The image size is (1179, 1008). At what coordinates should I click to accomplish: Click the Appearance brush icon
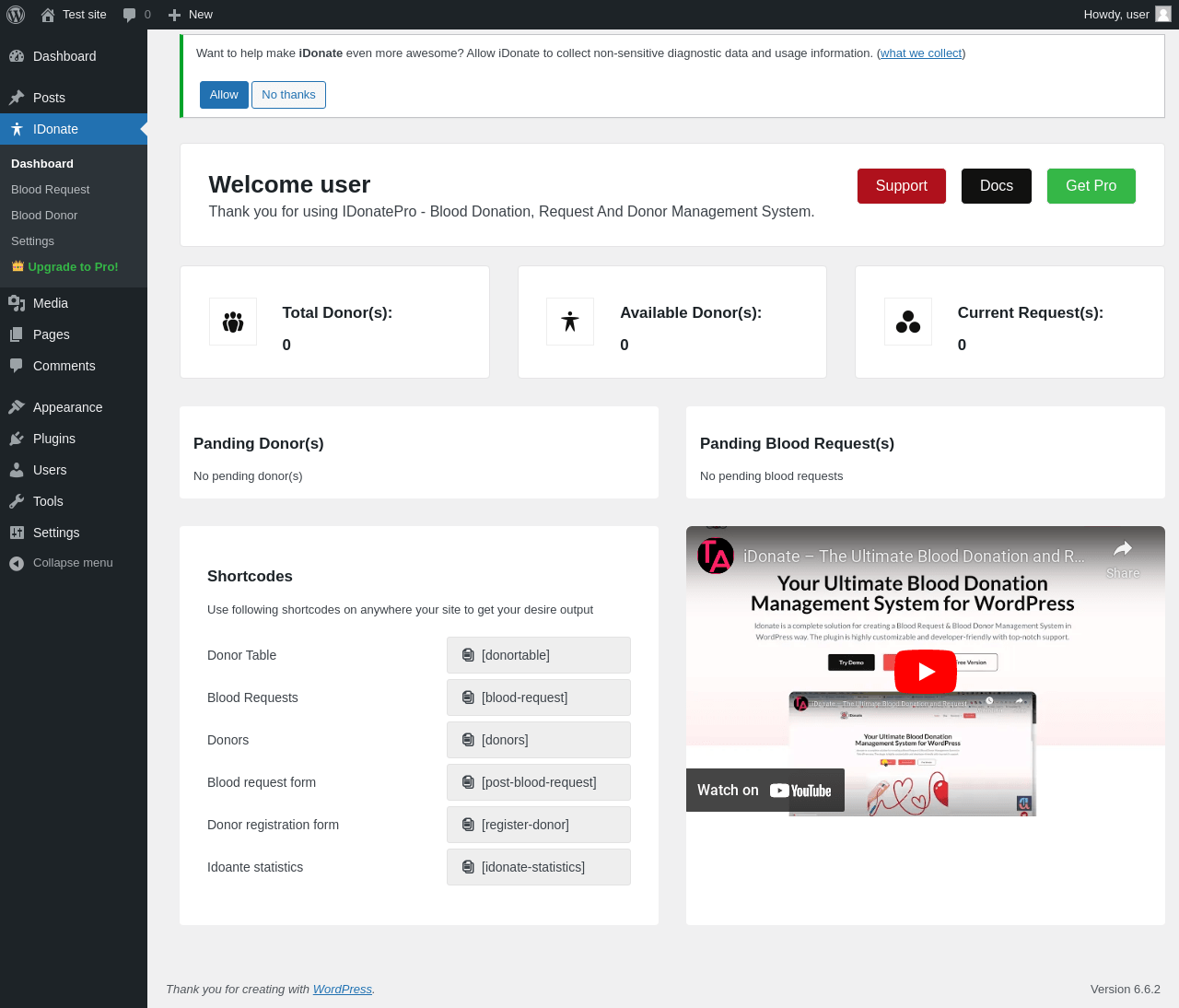(x=17, y=407)
